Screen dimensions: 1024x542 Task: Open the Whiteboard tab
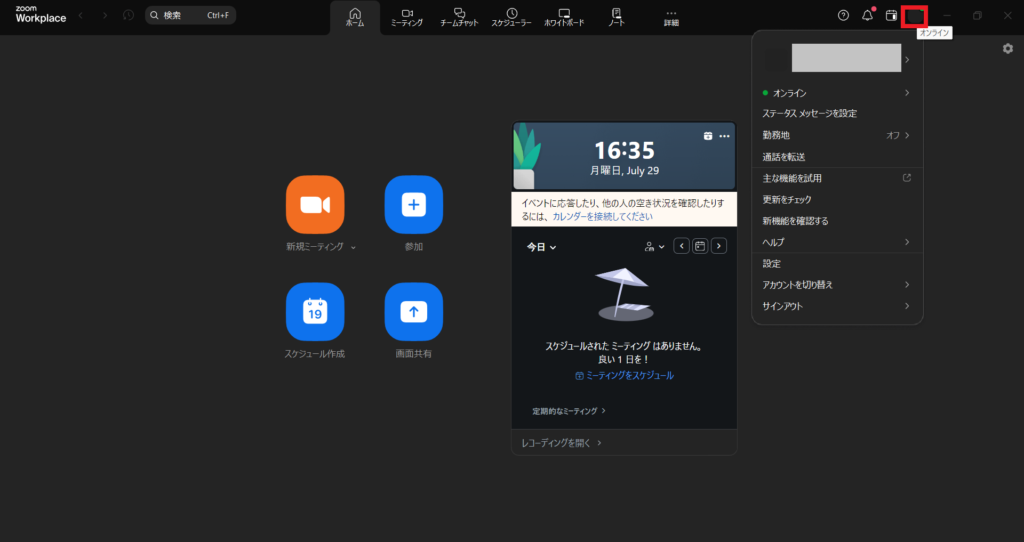[564, 17]
